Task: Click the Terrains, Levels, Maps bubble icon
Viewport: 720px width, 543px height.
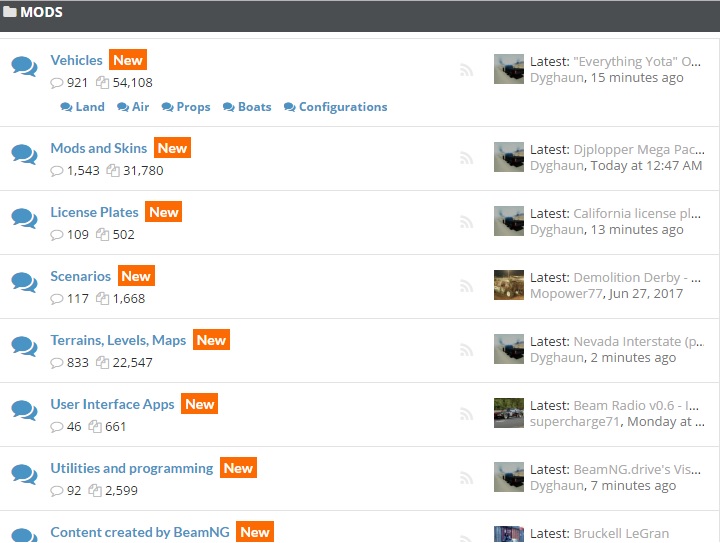Action: tap(24, 347)
